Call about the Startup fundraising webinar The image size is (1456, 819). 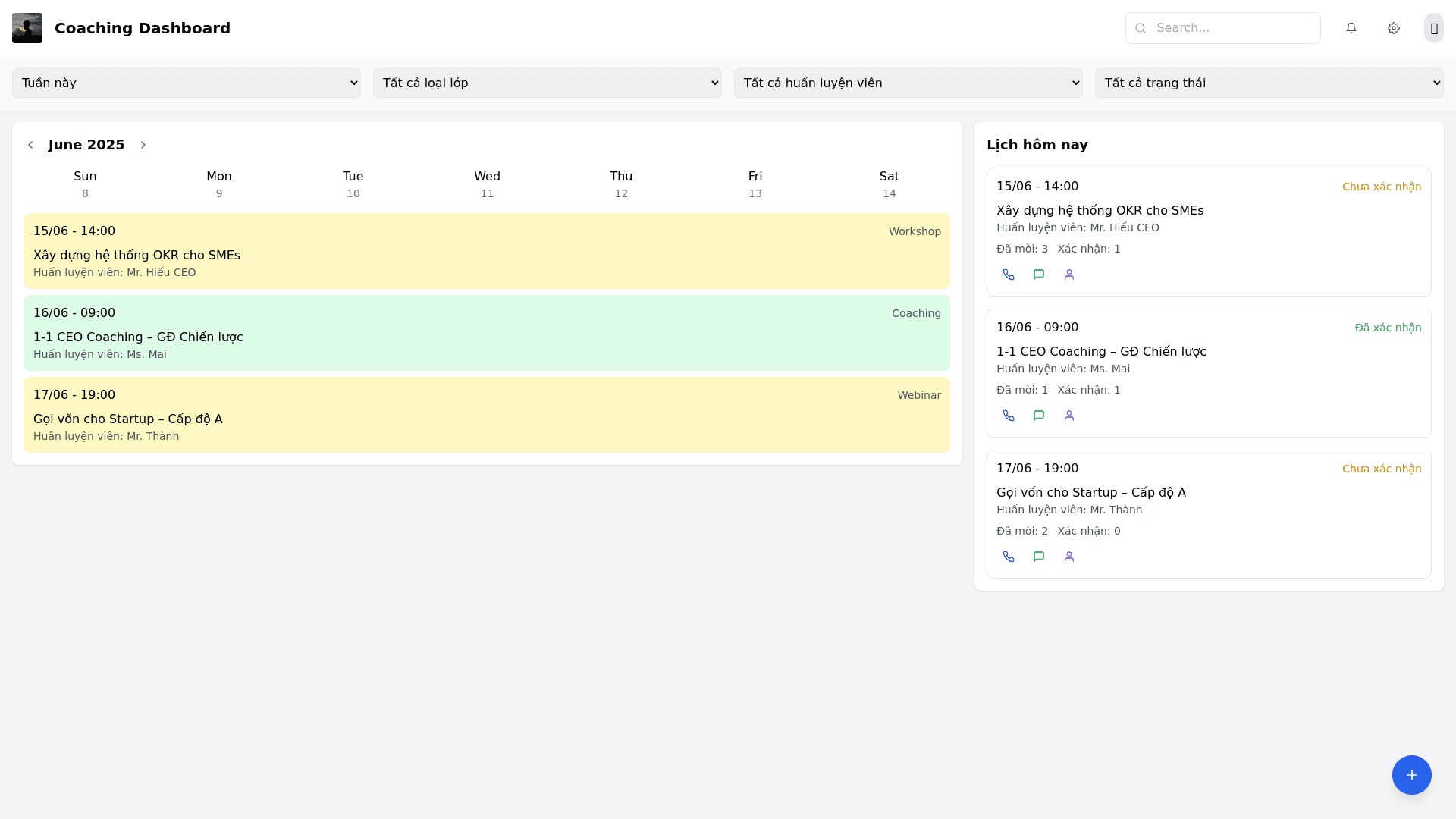[1008, 557]
